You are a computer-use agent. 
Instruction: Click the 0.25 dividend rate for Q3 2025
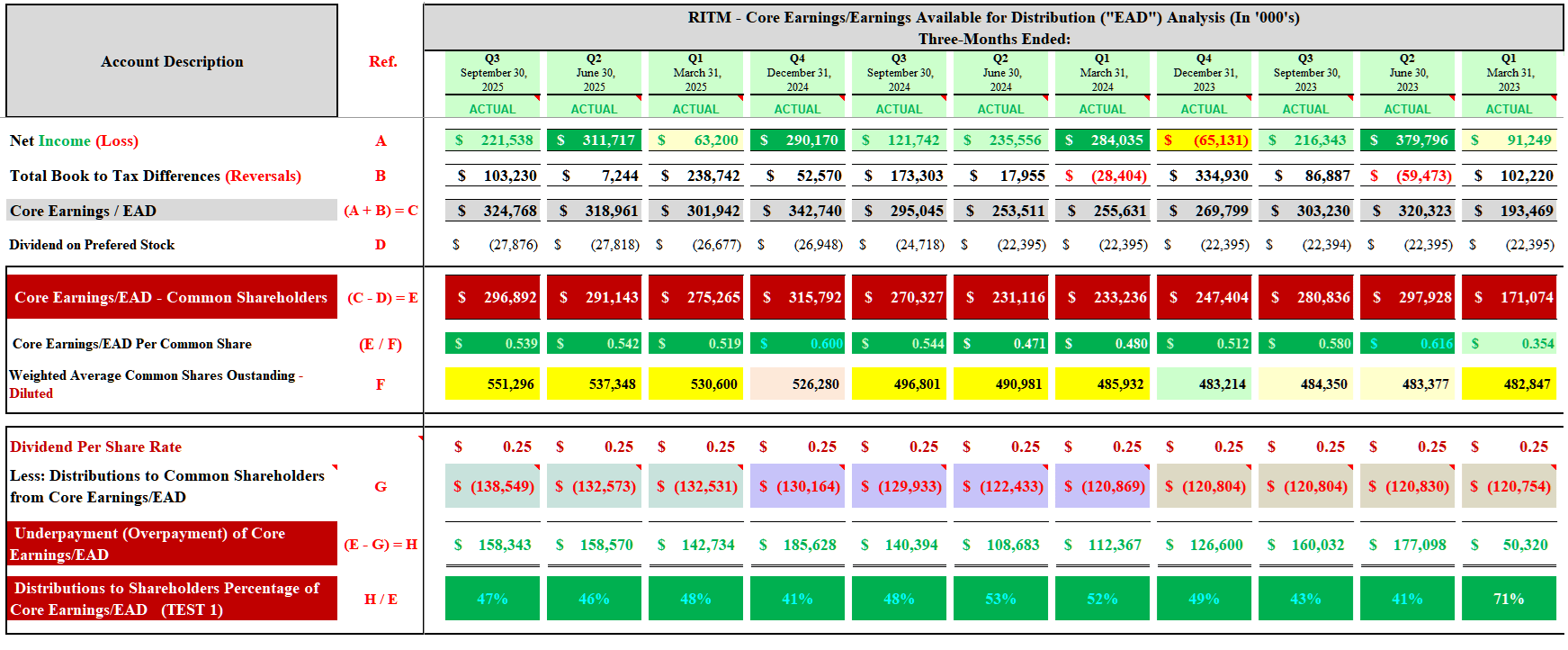(492, 447)
